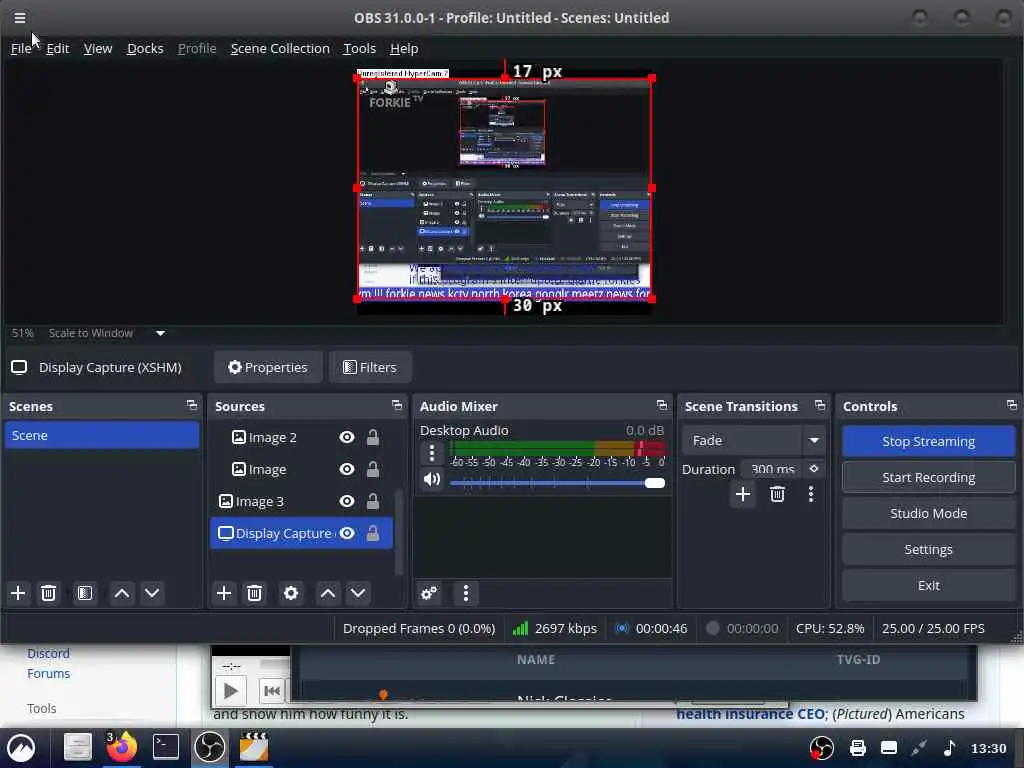Pop out the Controls dock
Image resolution: width=1024 pixels, height=768 pixels.
[1012, 406]
